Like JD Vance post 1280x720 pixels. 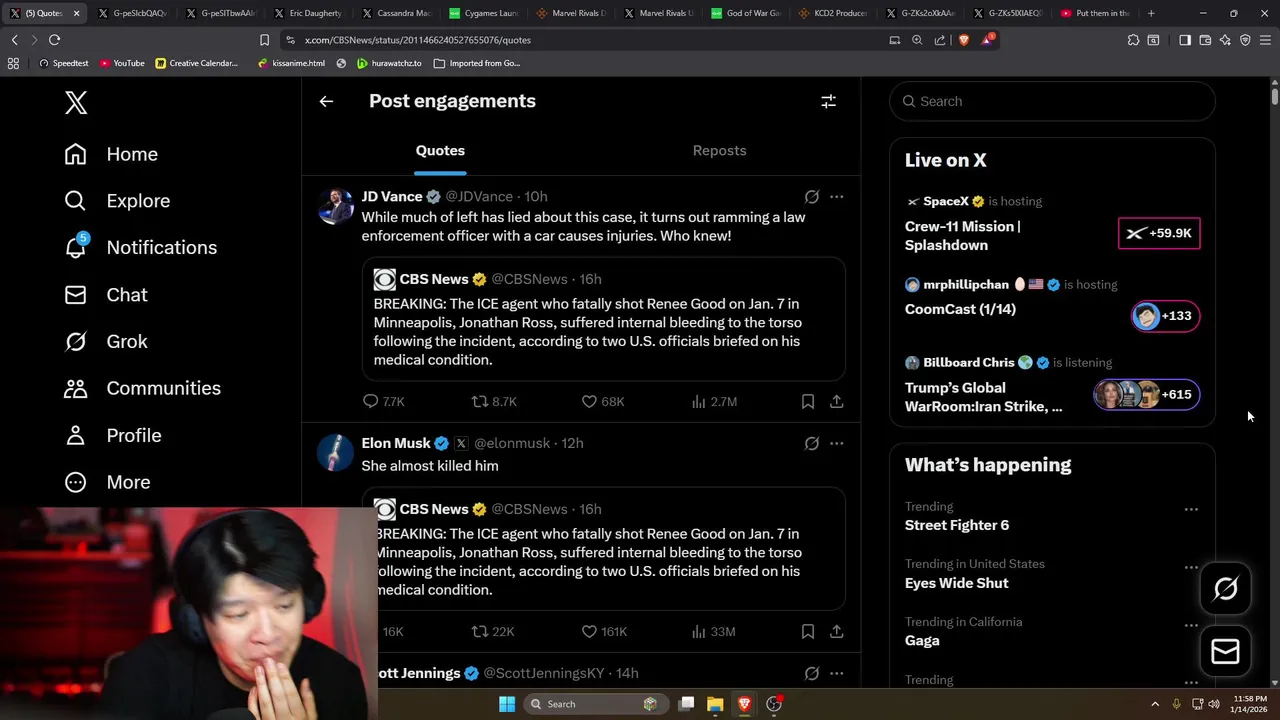[603, 401]
